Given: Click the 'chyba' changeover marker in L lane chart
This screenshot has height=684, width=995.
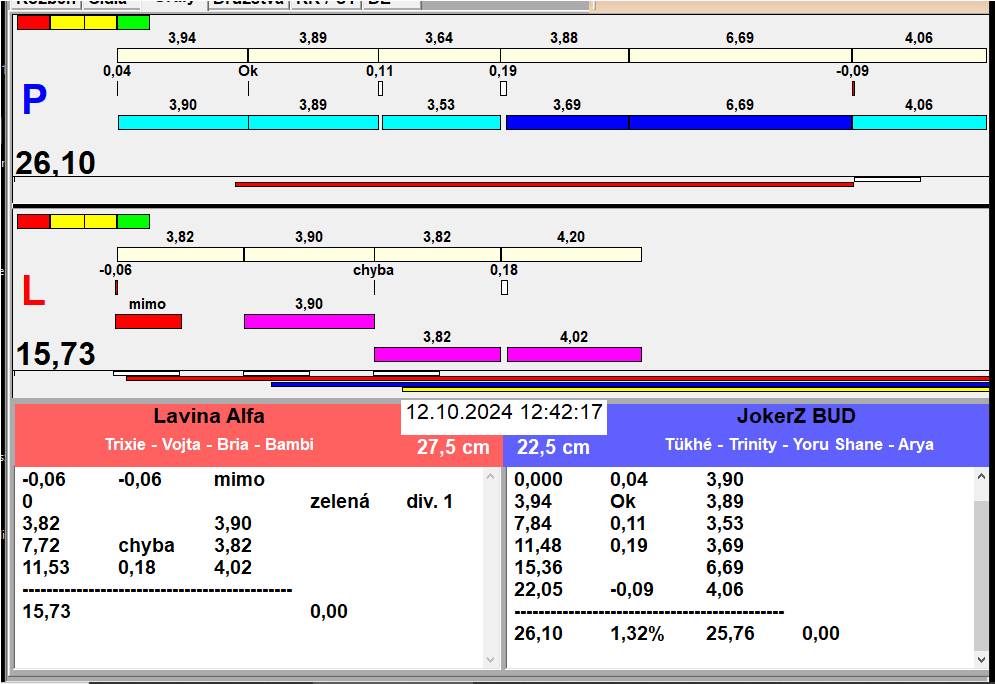Looking at the screenshot, I should pyautogui.click(x=374, y=287).
